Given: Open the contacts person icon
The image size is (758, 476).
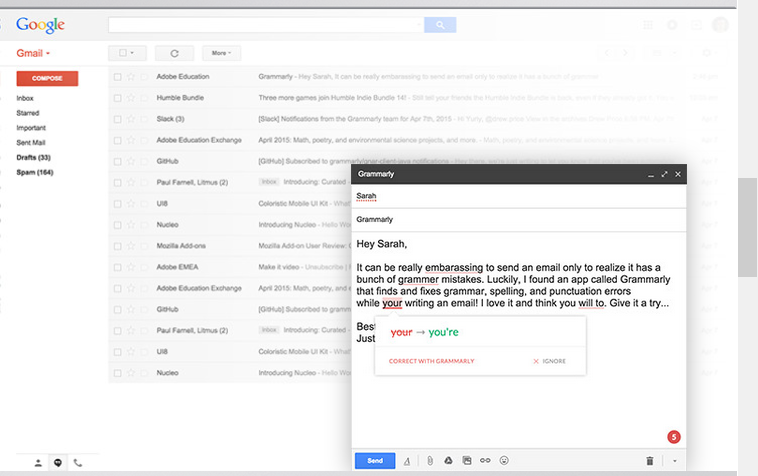Looking at the screenshot, I should (x=38, y=463).
